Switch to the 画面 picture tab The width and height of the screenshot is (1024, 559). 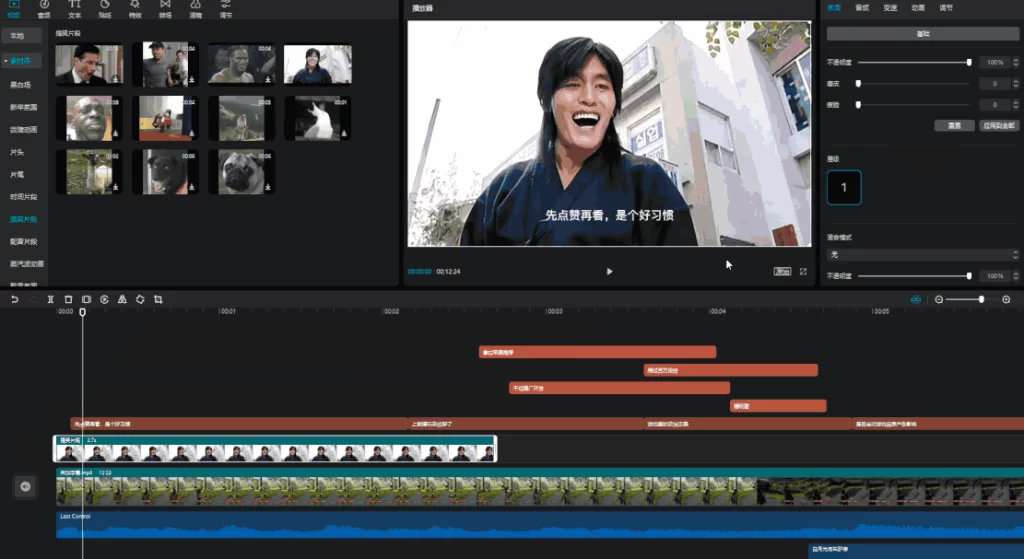[x=834, y=8]
